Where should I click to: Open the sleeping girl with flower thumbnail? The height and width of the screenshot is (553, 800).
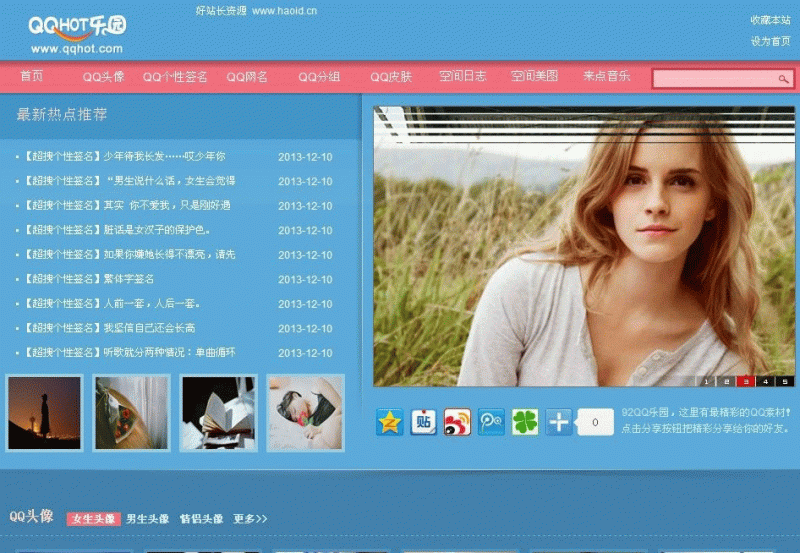306,413
